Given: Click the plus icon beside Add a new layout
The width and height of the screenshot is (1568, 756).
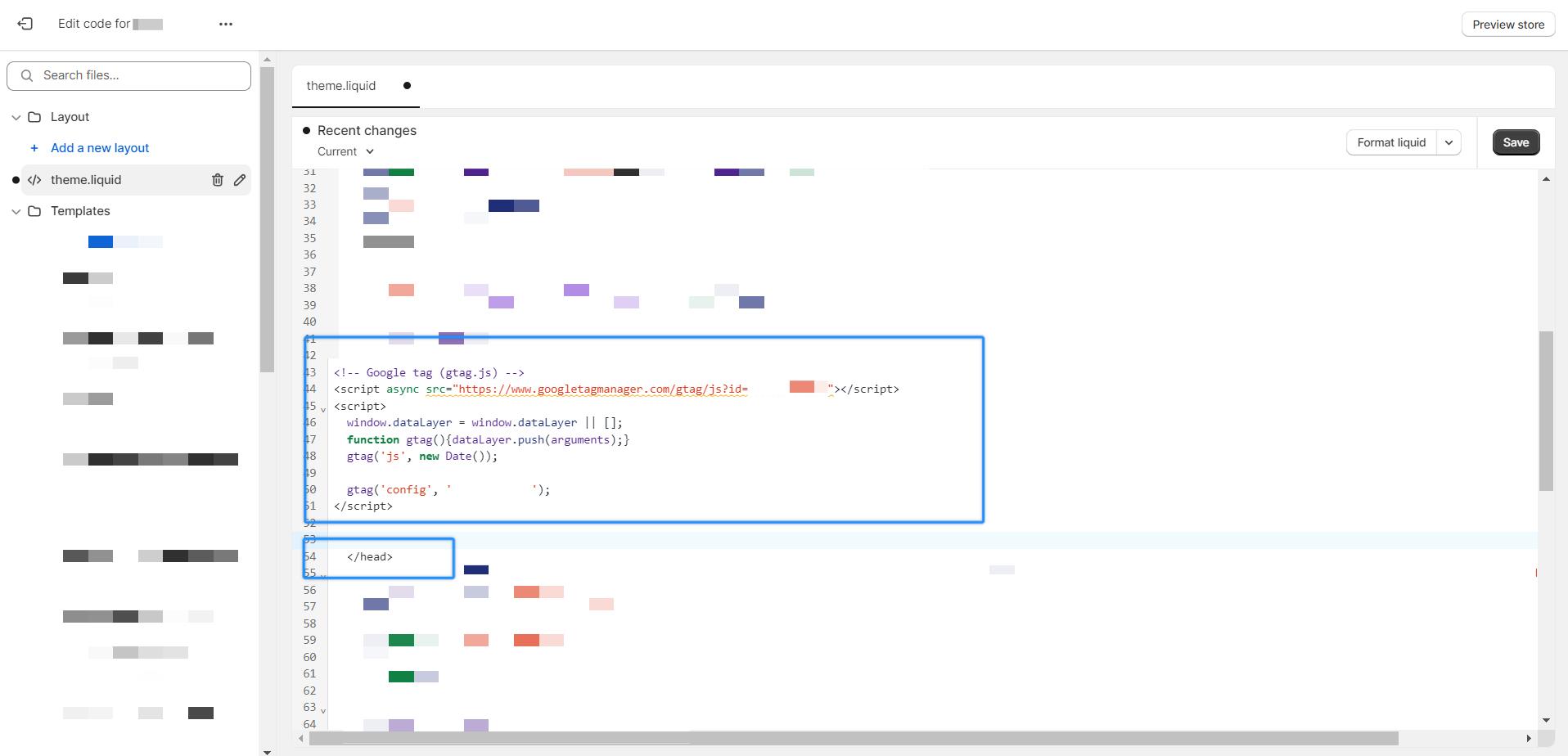Looking at the screenshot, I should pyautogui.click(x=34, y=148).
